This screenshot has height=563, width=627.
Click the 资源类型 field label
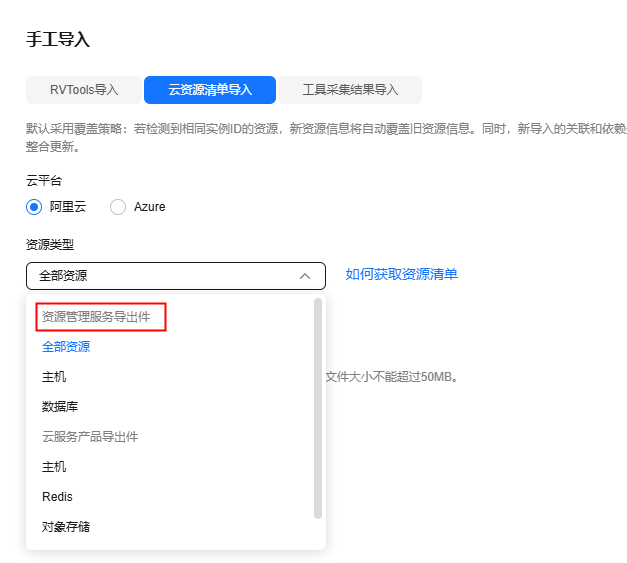50,244
